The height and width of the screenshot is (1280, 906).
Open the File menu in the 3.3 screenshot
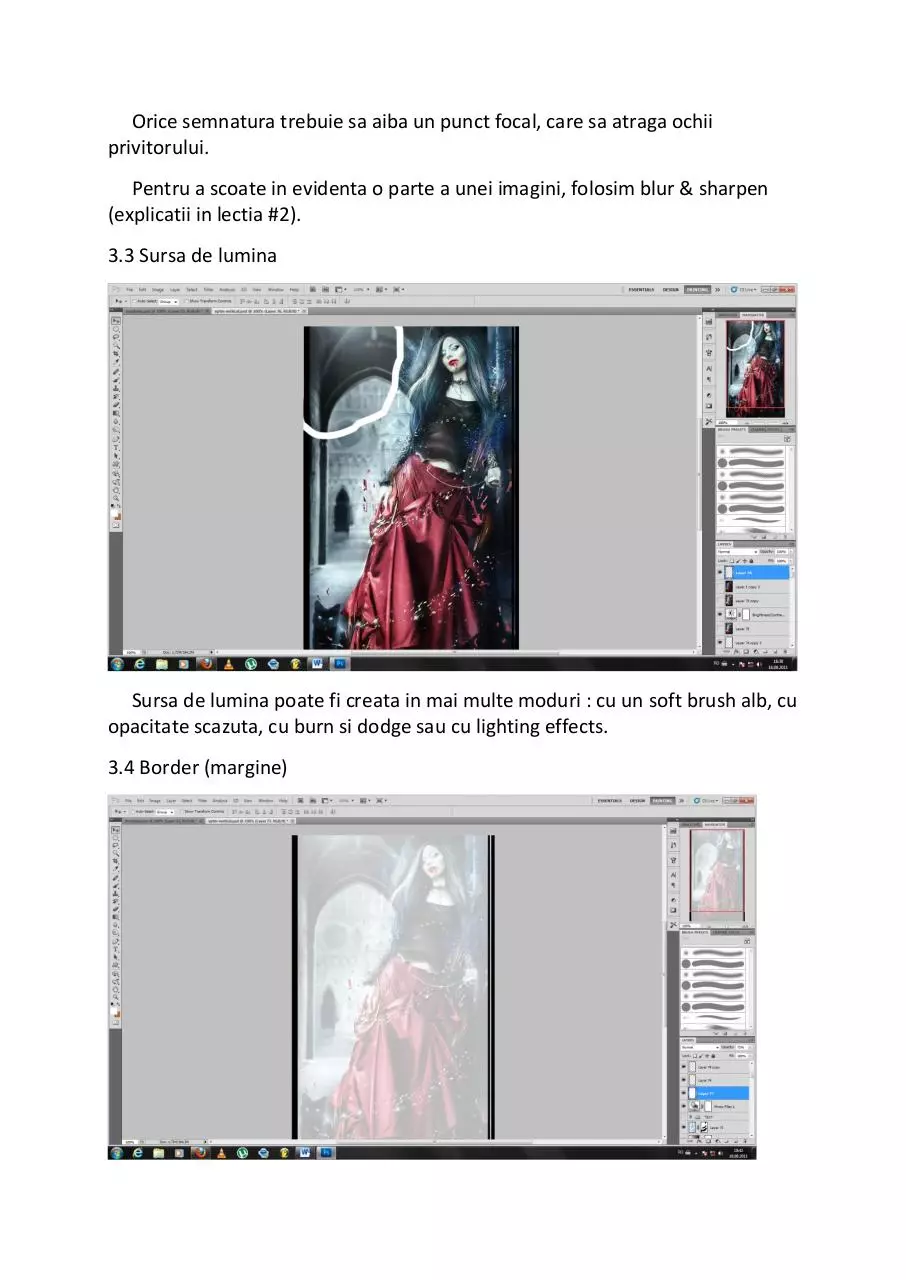[130, 290]
